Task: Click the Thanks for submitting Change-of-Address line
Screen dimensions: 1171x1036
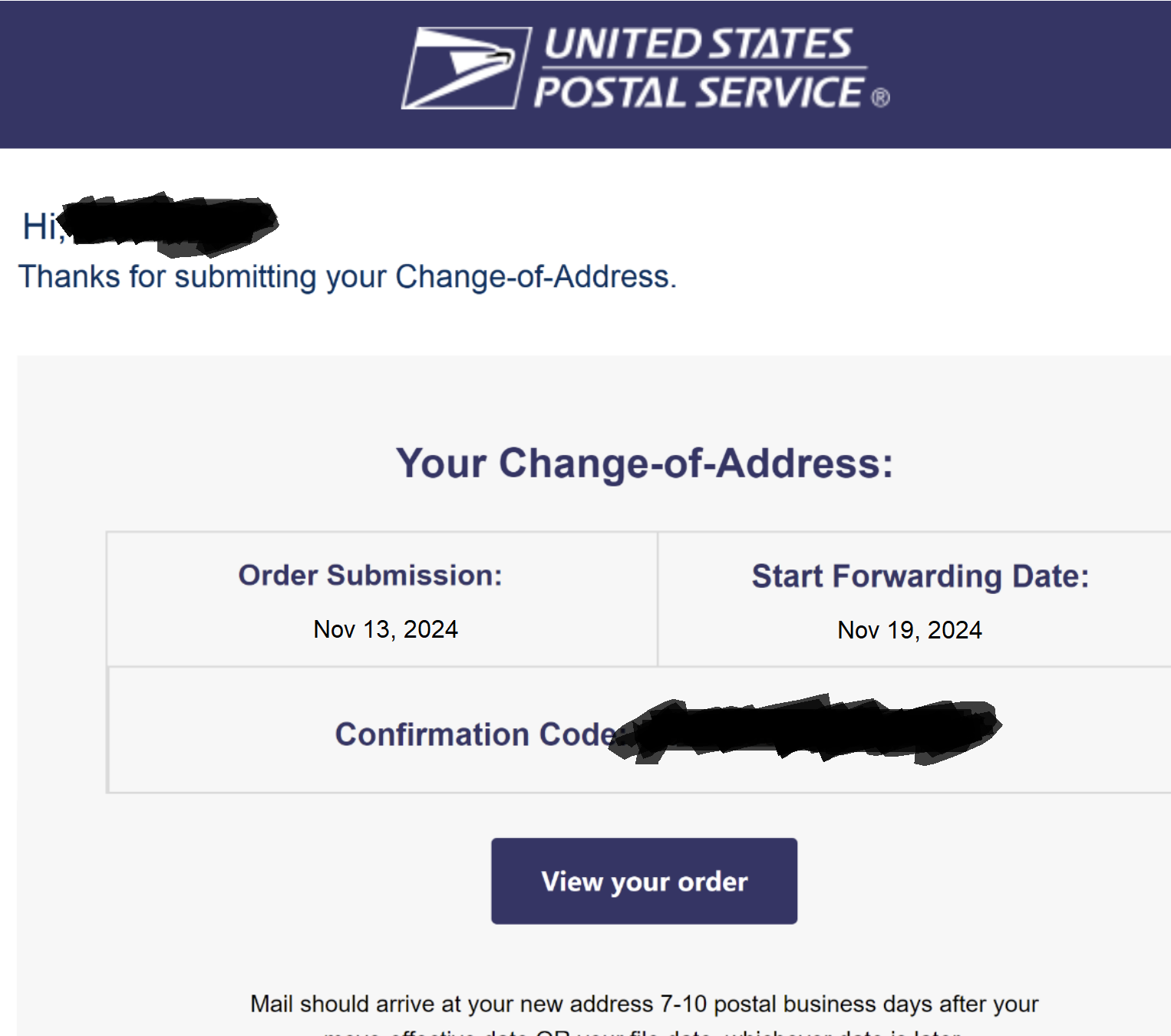Action: 348,277
